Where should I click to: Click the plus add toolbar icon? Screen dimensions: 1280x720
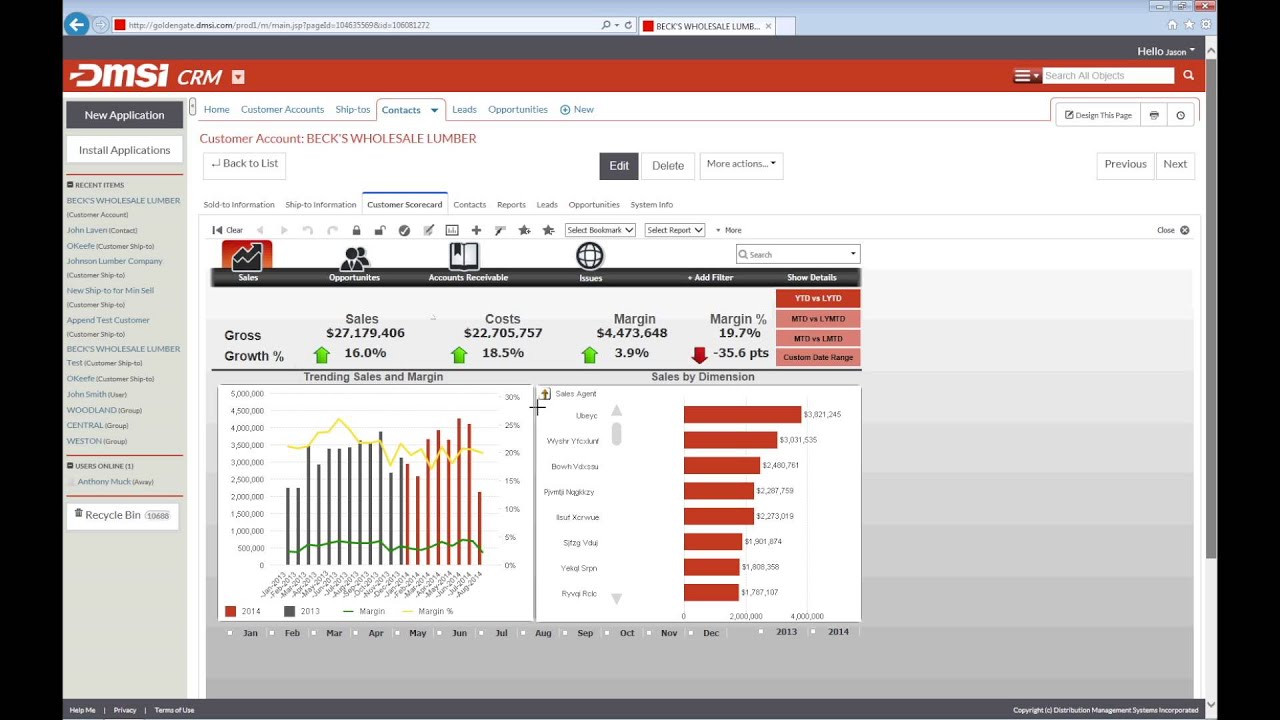(476, 230)
